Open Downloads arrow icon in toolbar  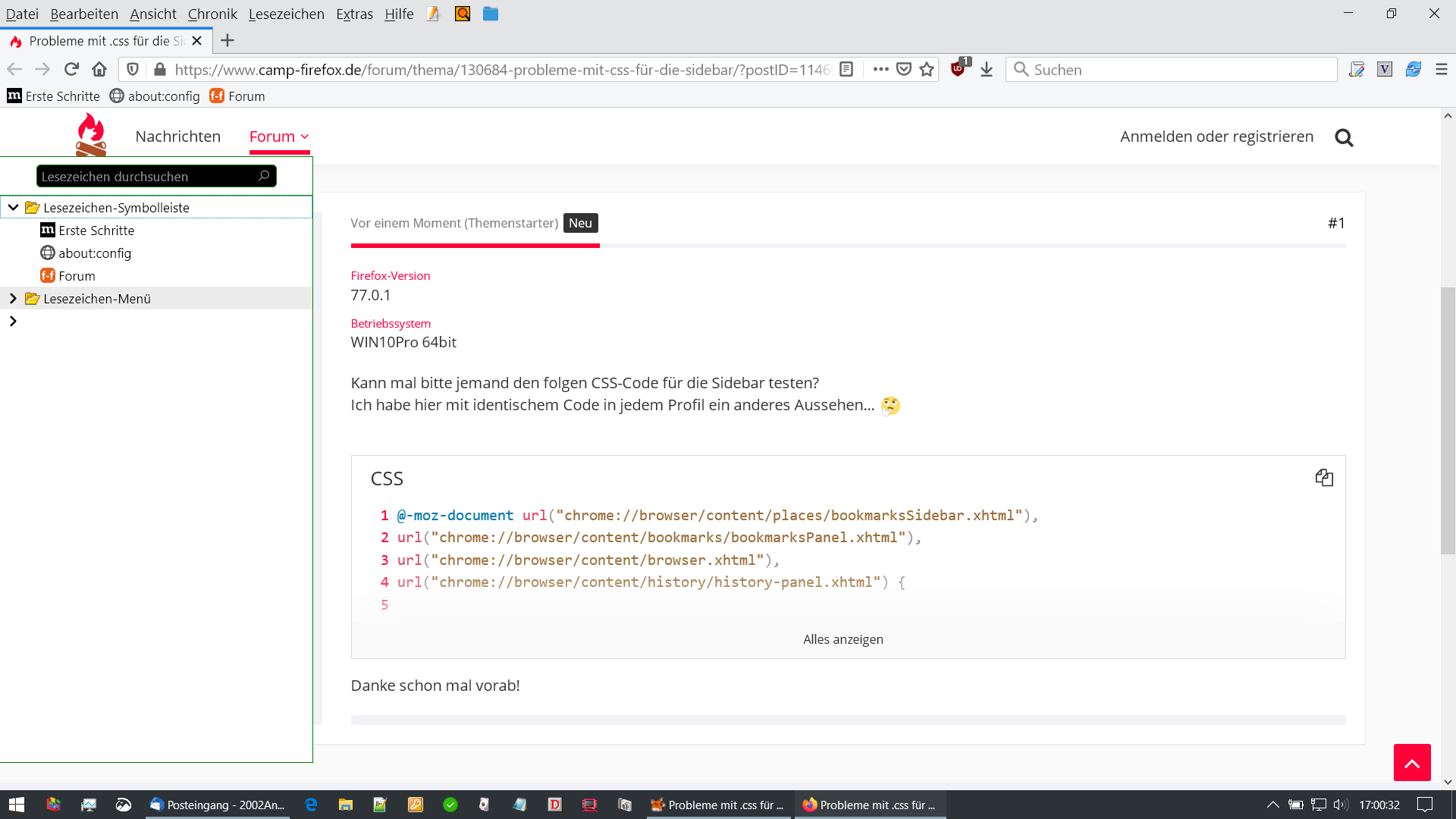tap(987, 70)
